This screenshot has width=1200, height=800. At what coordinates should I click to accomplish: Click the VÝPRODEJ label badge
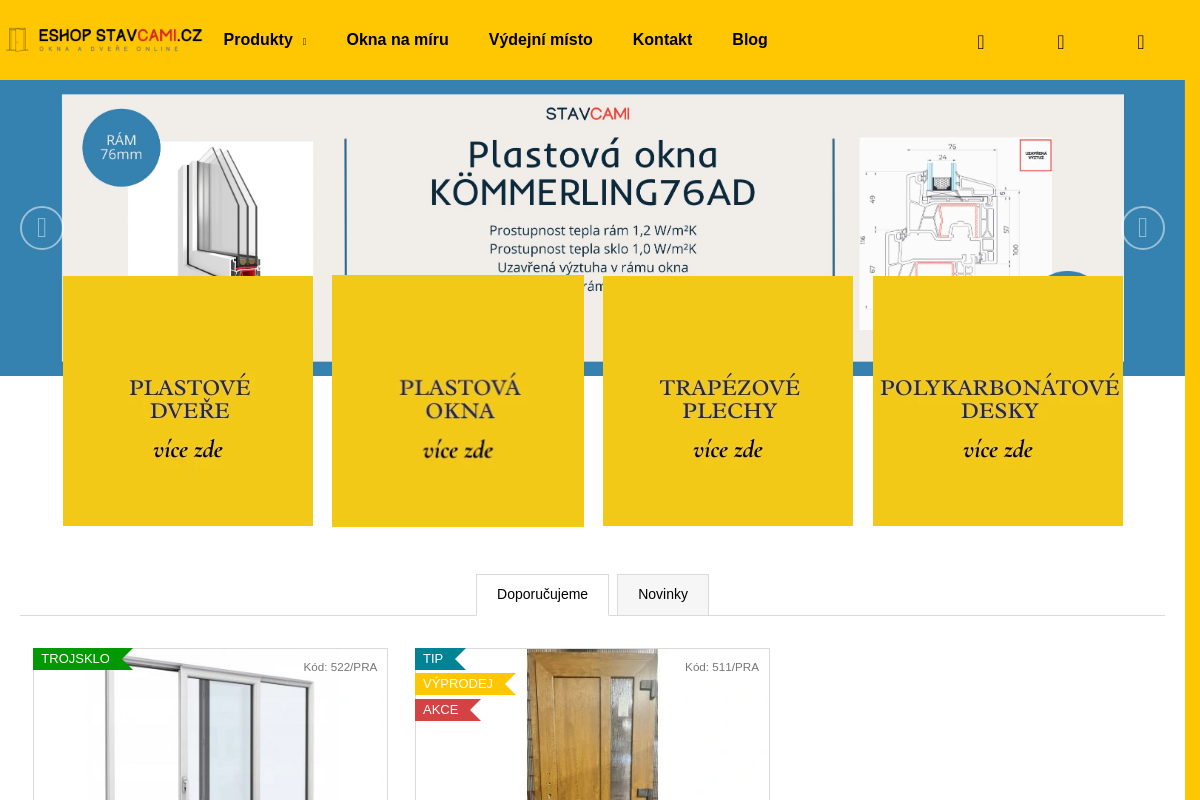(x=465, y=684)
